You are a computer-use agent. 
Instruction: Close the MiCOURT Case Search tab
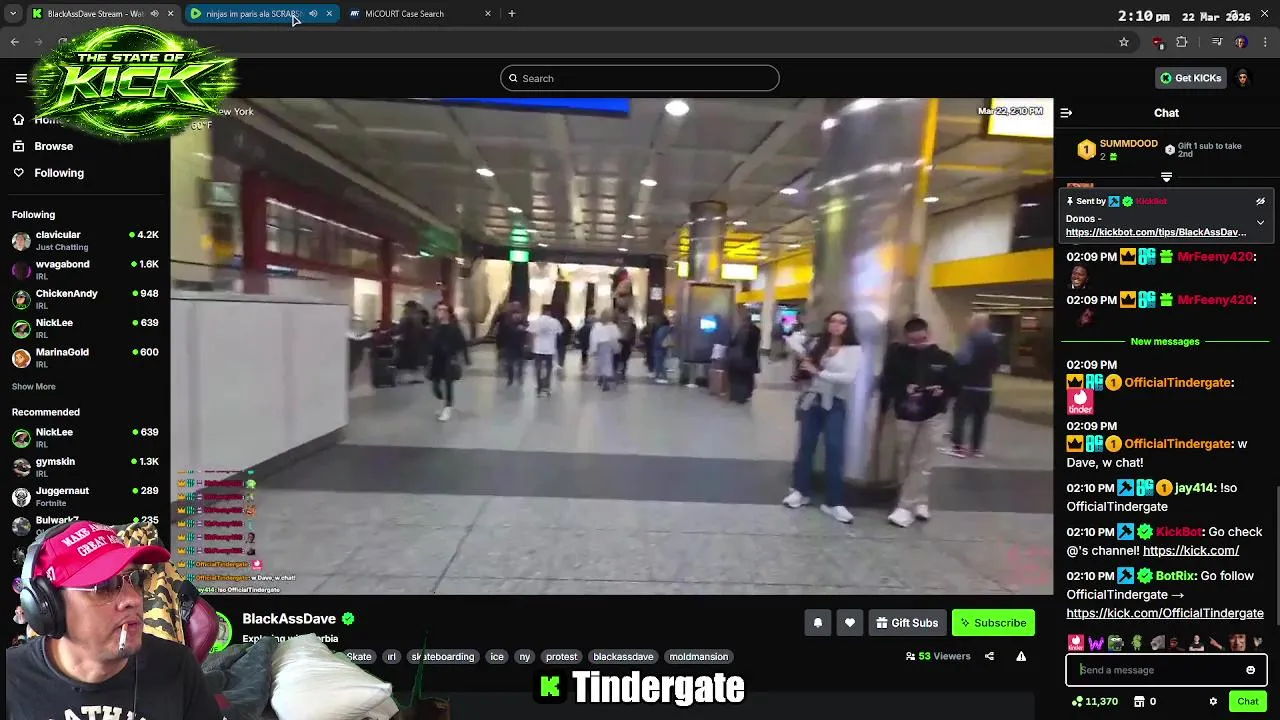[488, 14]
